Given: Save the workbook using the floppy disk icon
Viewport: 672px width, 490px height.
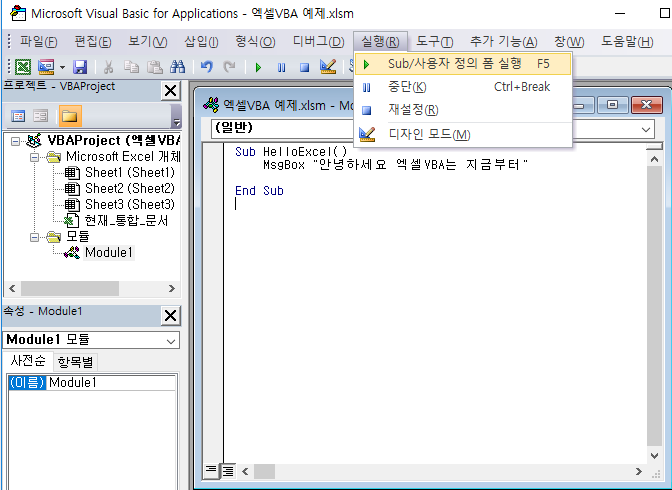Looking at the screenshot, I should coord(80,67).
